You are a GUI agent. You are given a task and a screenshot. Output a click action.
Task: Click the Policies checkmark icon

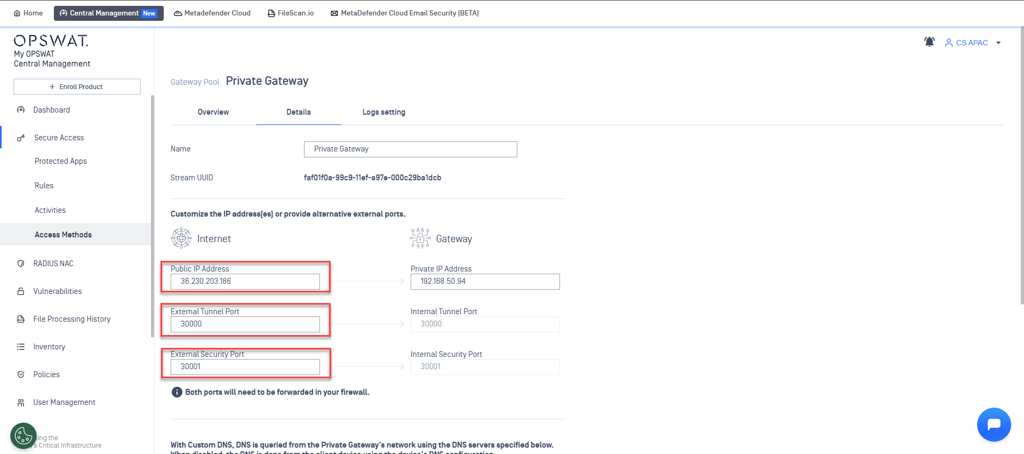(20, 374)
